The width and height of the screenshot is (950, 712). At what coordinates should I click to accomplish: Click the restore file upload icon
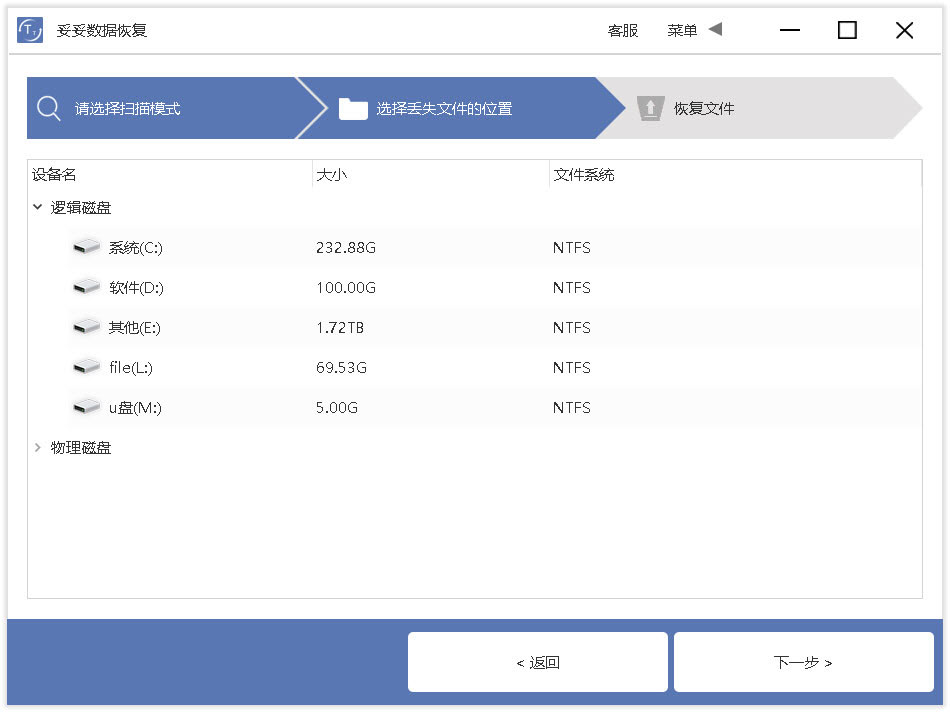click(651, 108)
